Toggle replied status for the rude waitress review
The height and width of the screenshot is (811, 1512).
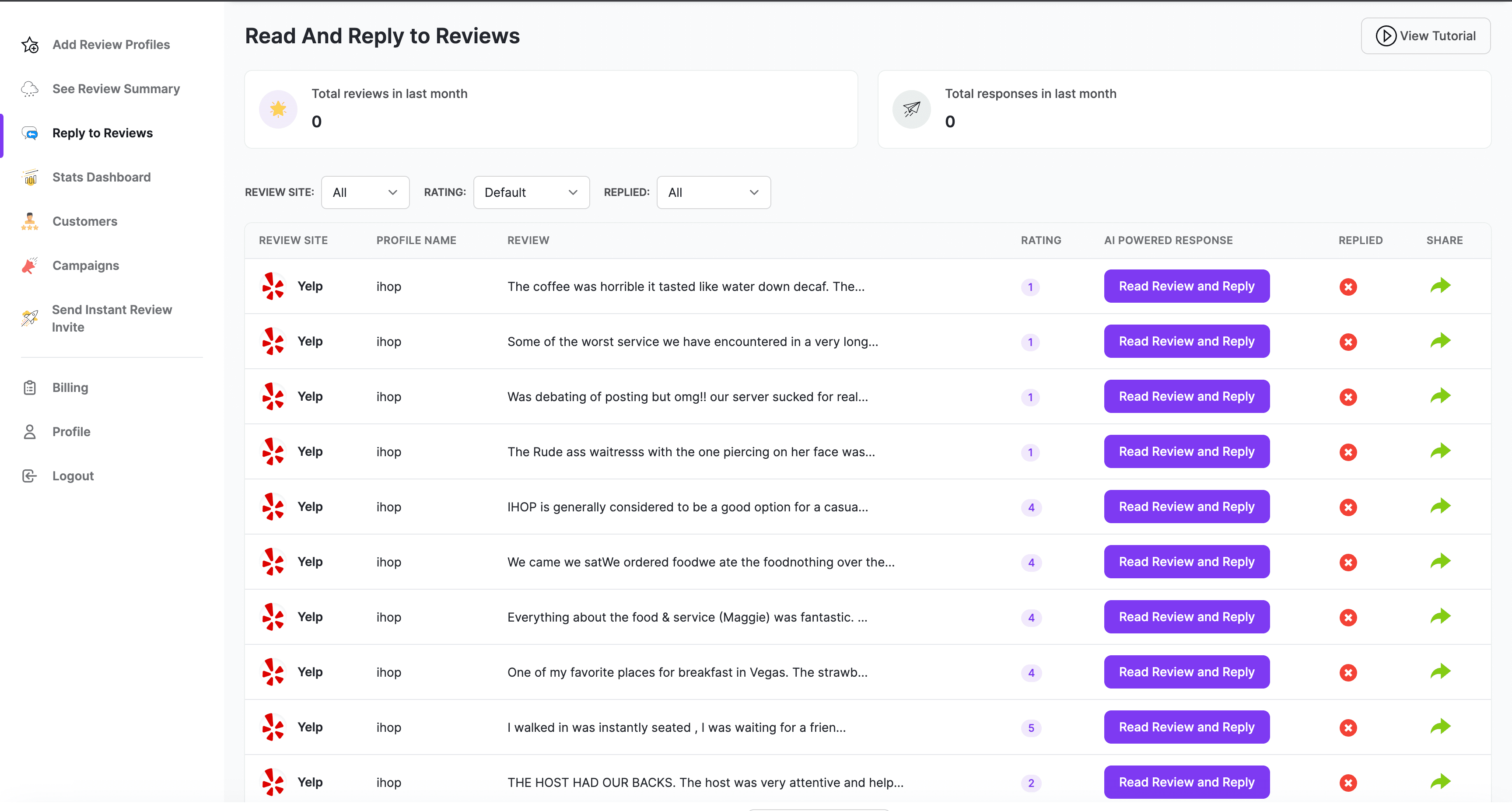[x=1347, y=452]
